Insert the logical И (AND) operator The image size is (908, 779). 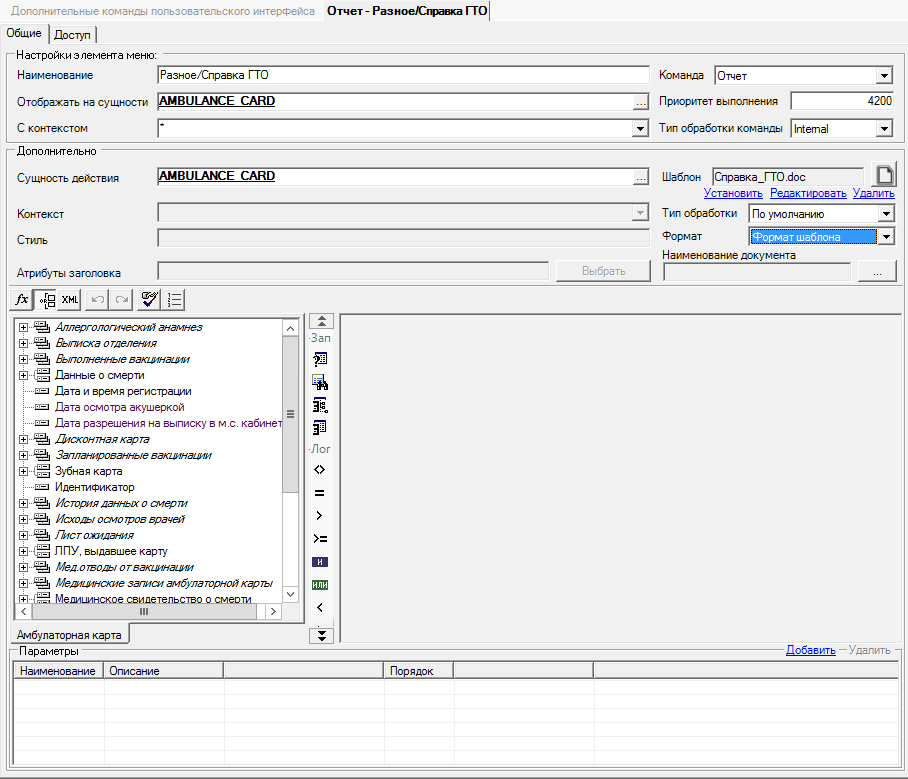click(x=320, y=562)
